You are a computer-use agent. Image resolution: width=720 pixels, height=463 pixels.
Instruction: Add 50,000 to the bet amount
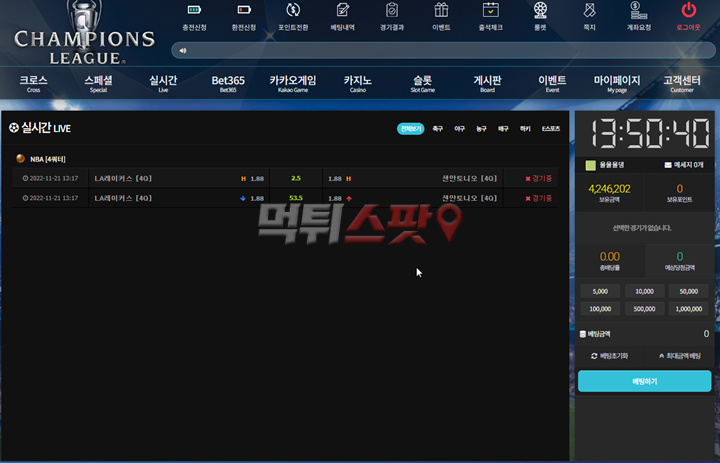tap(689, 291)
